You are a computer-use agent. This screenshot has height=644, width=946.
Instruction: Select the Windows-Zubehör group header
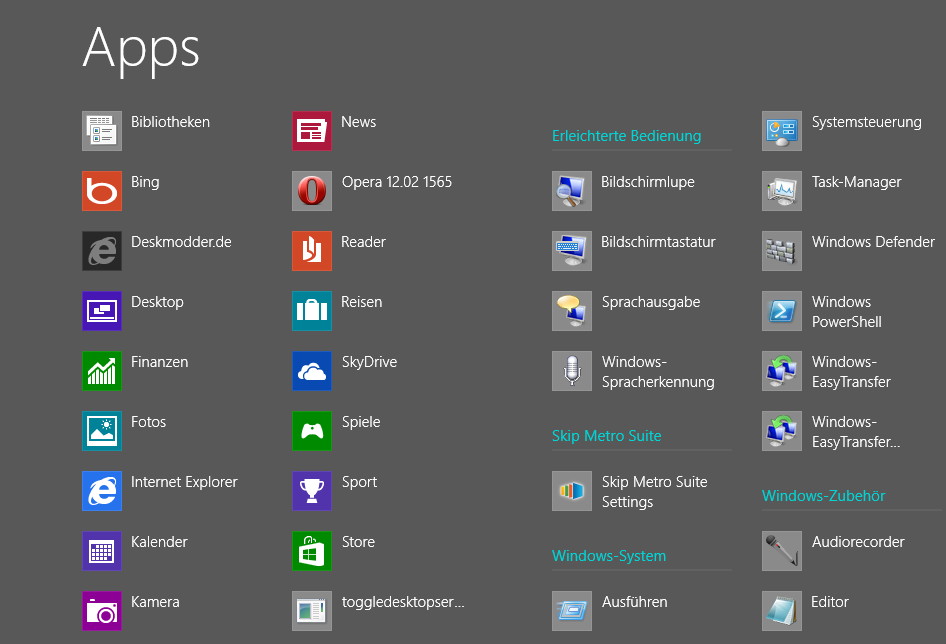[824, 496]
